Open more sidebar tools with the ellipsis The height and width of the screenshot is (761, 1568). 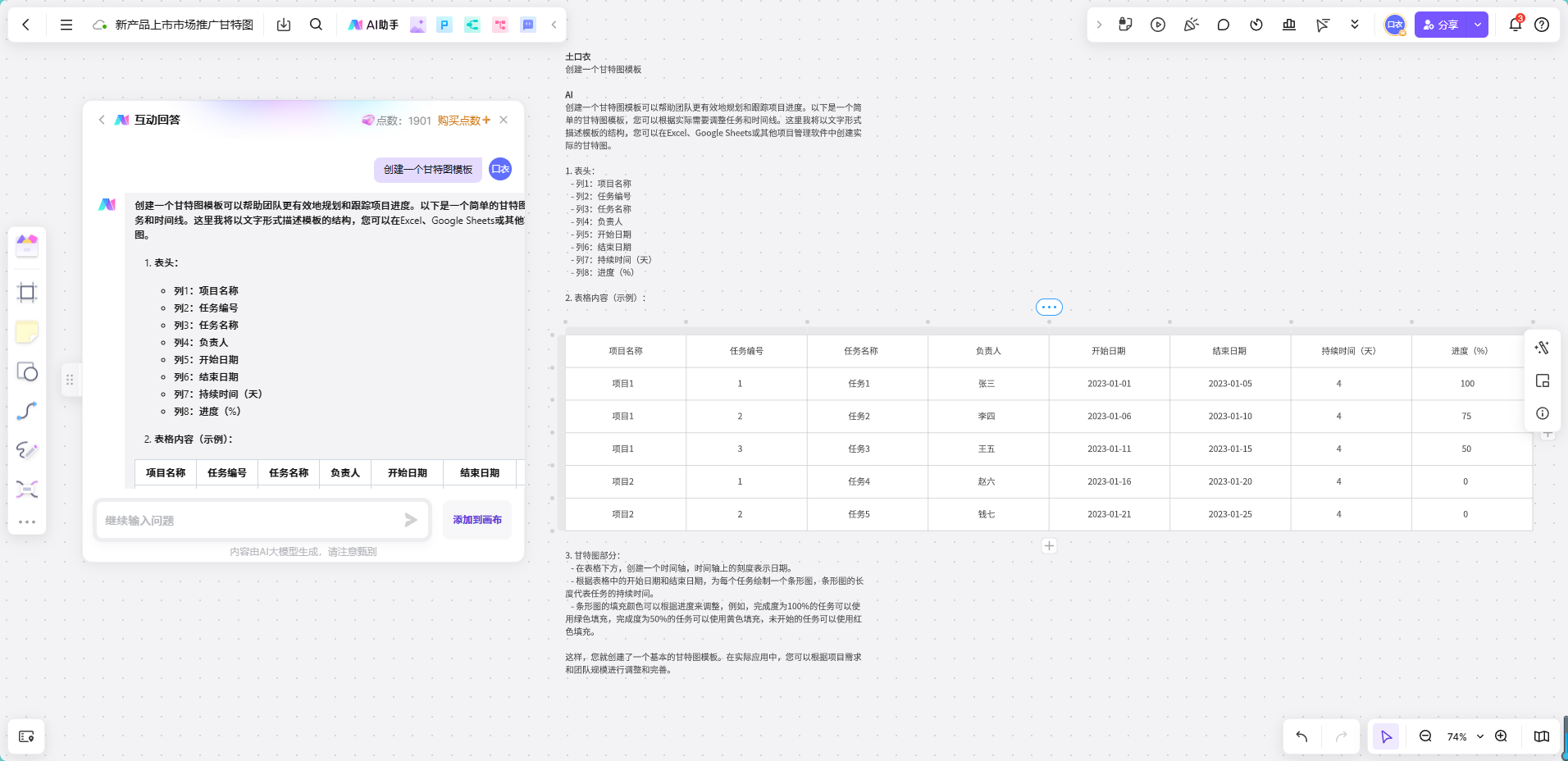pyautogui.click(x=27, y=522)
